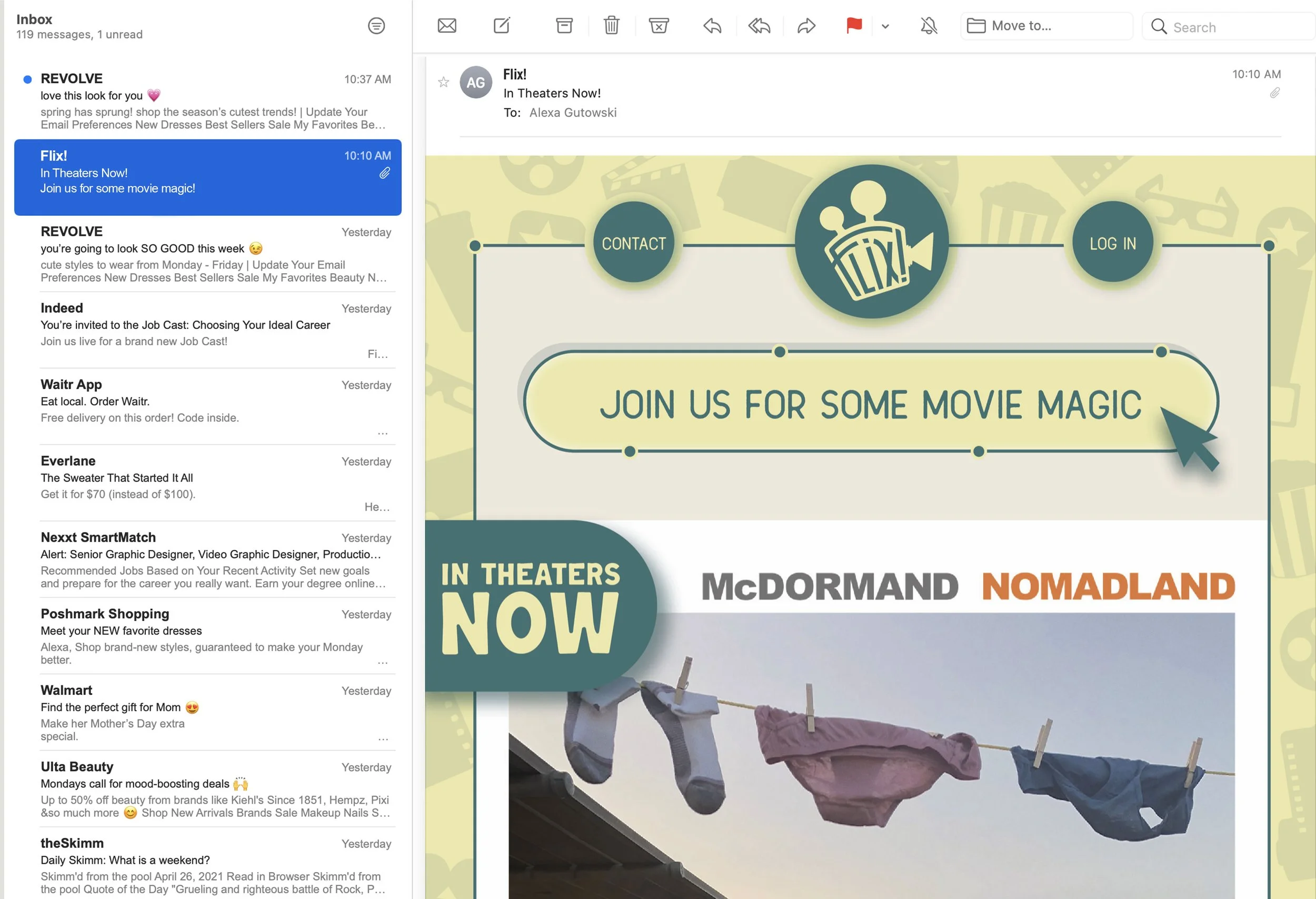
Task: Open attachment paperclip in message header
Action: (x=1274, y=93)
